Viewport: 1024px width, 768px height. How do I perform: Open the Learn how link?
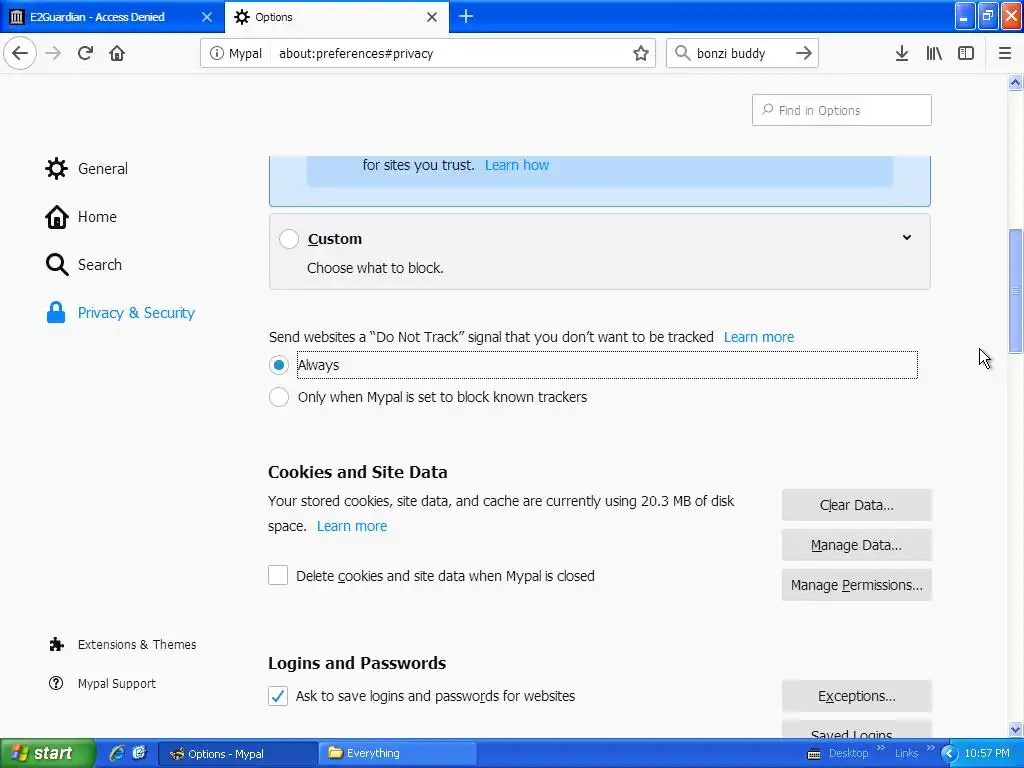517,165
